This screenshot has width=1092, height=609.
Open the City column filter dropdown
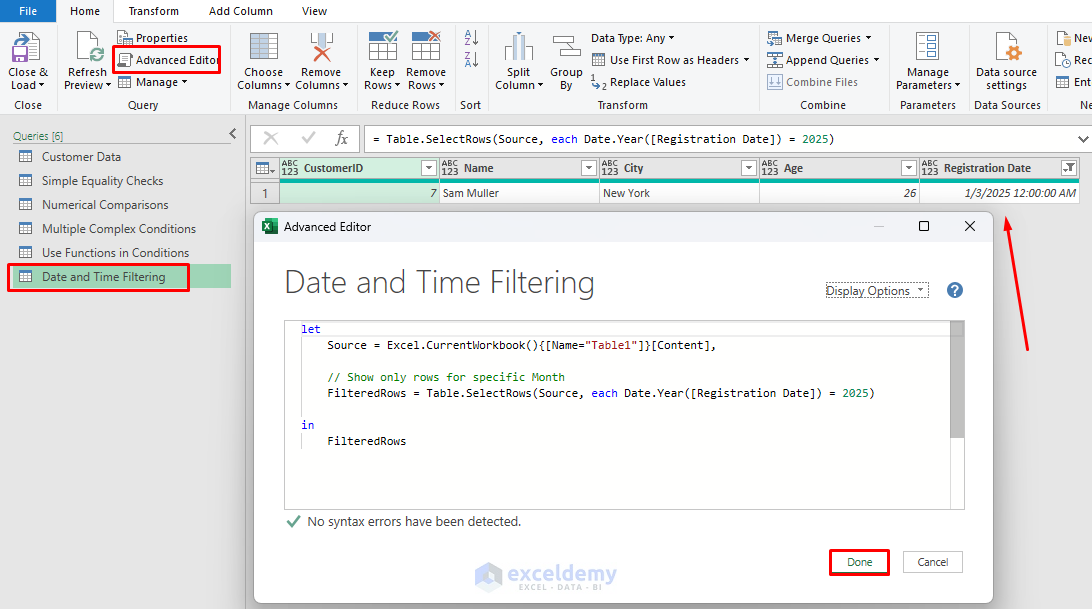point(749,168)
